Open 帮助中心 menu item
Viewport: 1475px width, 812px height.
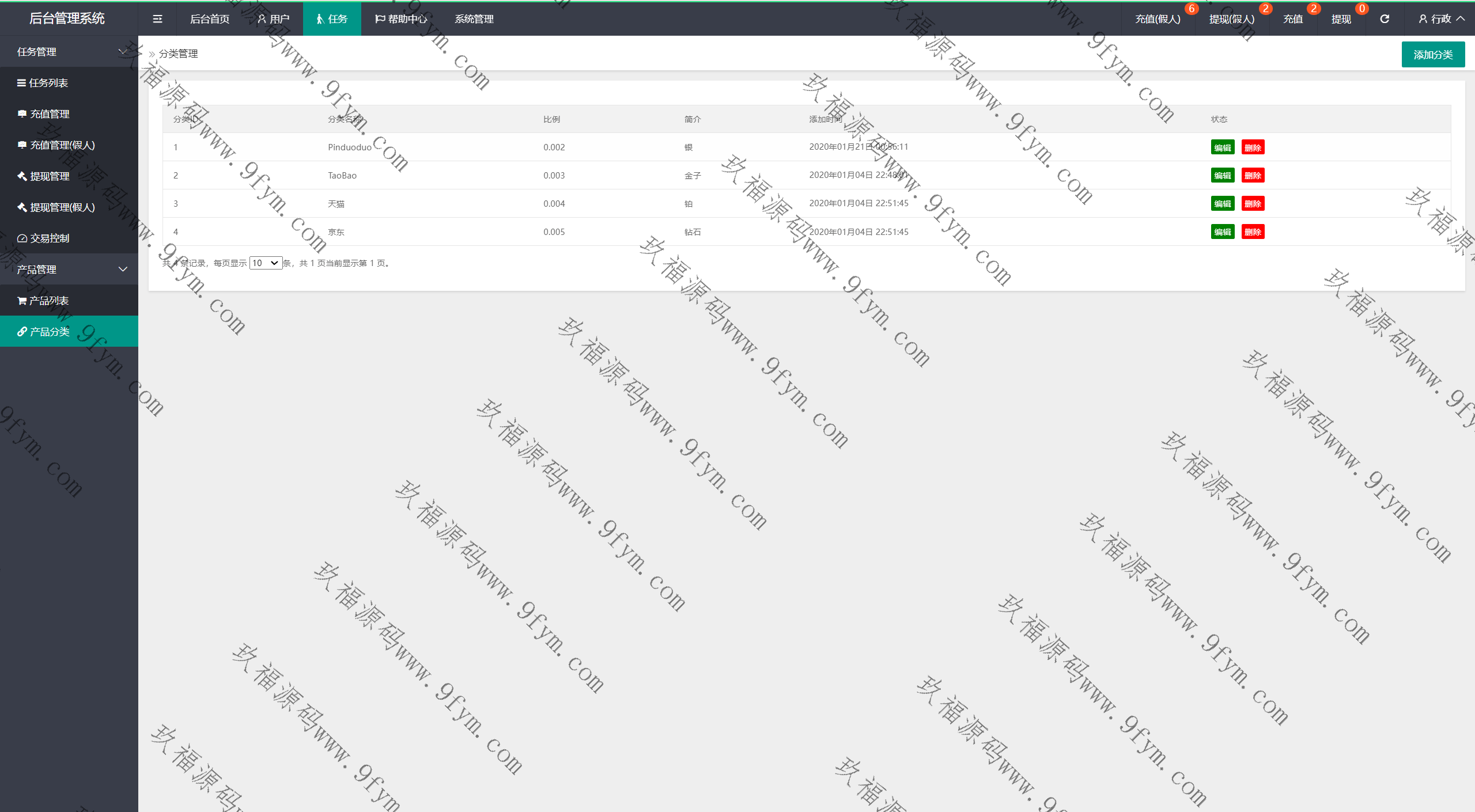[x=402, y=19]
